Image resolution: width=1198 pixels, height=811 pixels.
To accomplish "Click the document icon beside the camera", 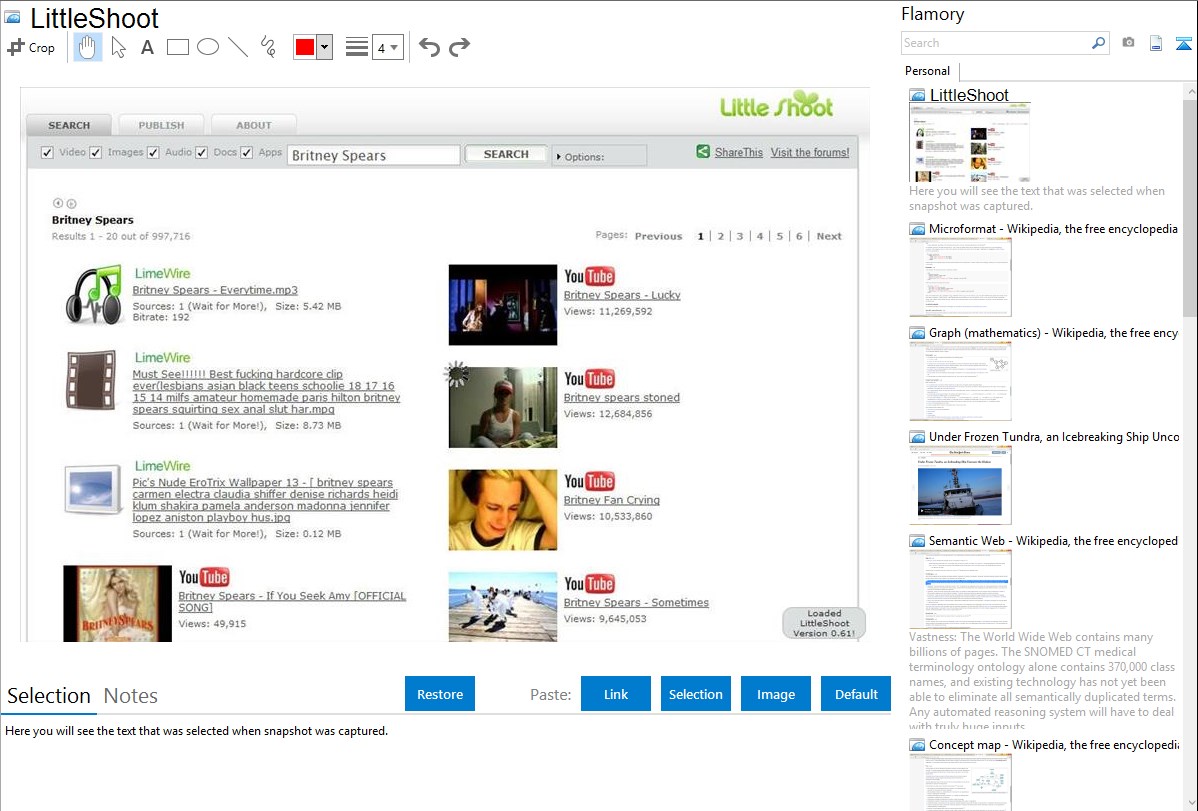I will (x=1156, y=43).
